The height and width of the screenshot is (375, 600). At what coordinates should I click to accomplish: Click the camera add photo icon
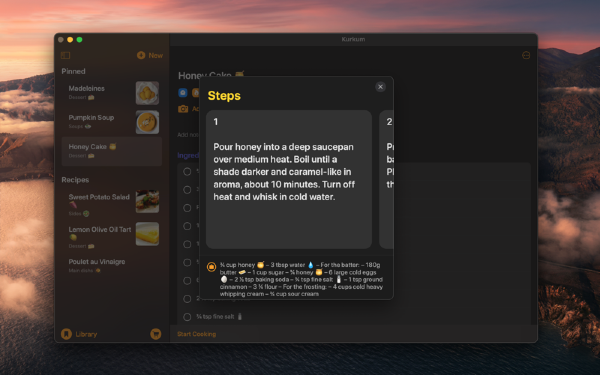tap(183, 109)
